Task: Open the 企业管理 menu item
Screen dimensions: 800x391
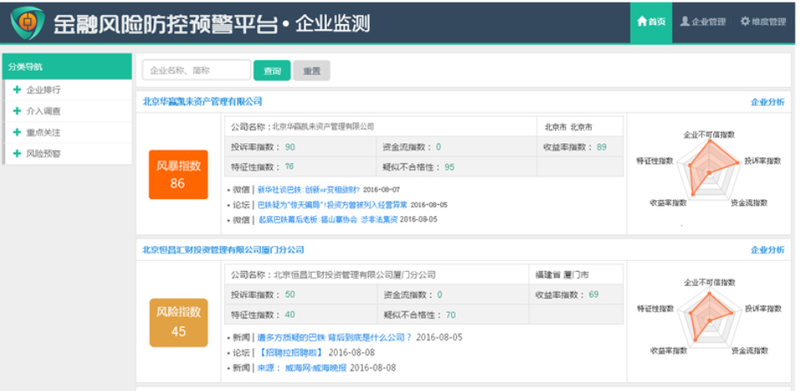Action: [x=703, y=22]
